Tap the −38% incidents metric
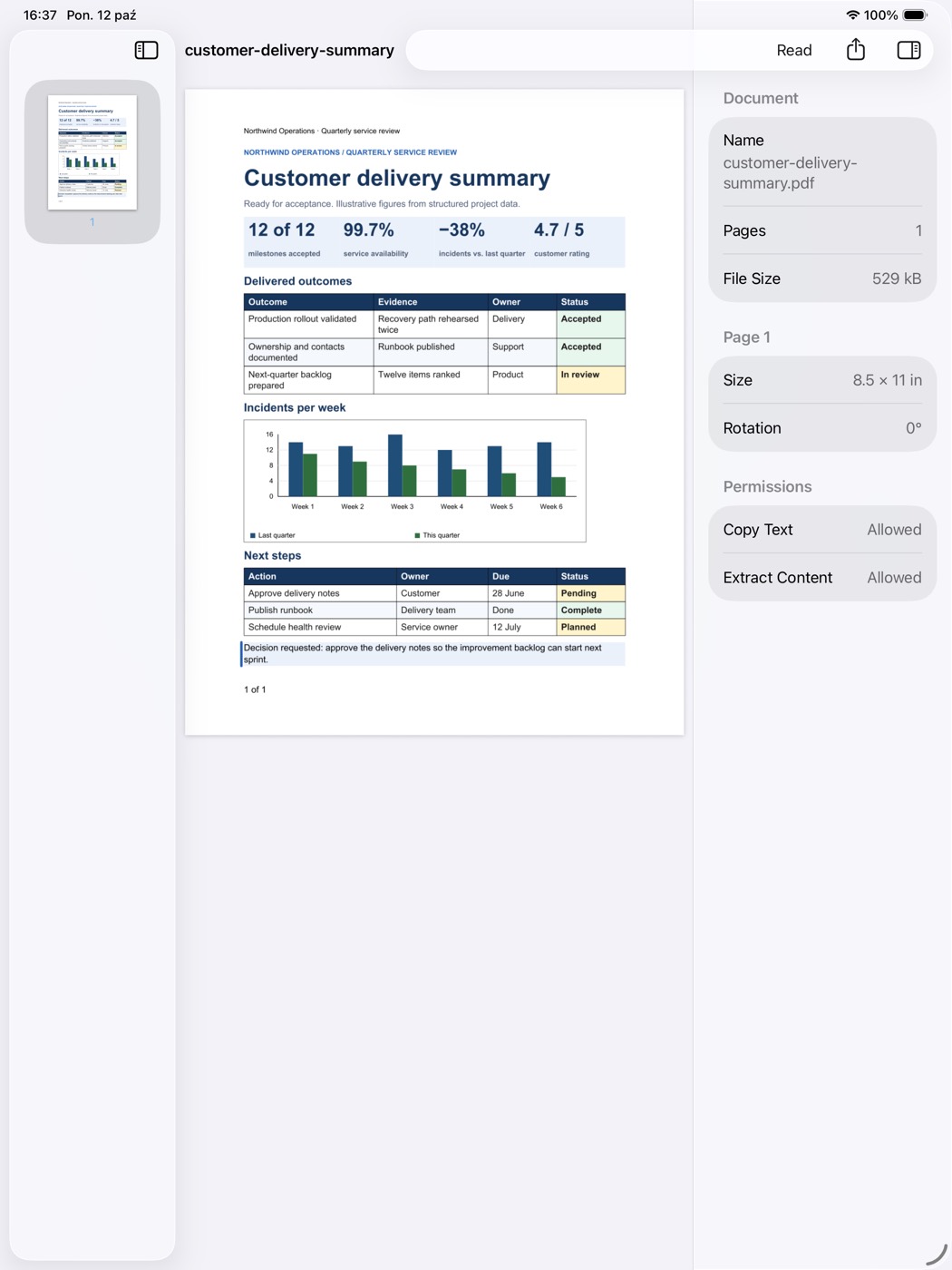This screenshot has height=1270, width=952. (x=481, y=240)
